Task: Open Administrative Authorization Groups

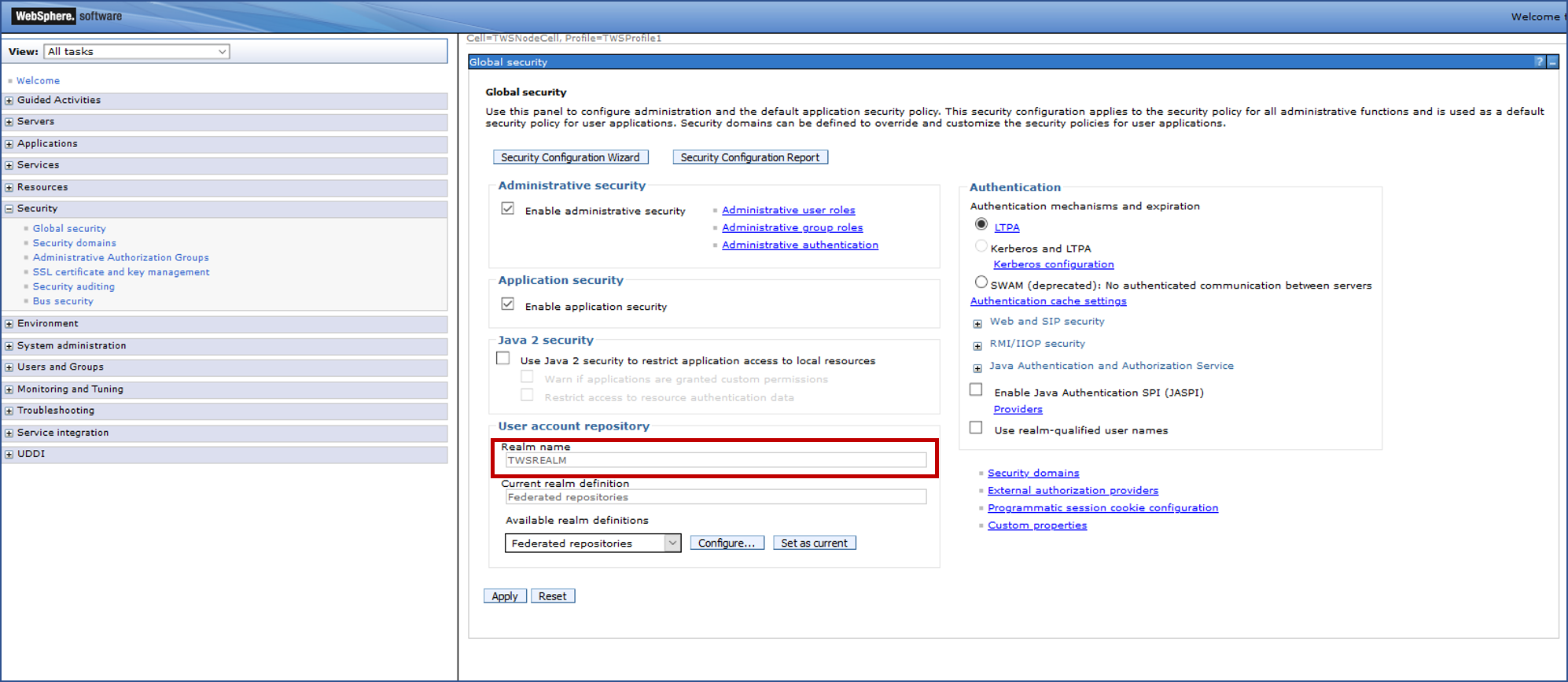Action: [x=121, y=258]
